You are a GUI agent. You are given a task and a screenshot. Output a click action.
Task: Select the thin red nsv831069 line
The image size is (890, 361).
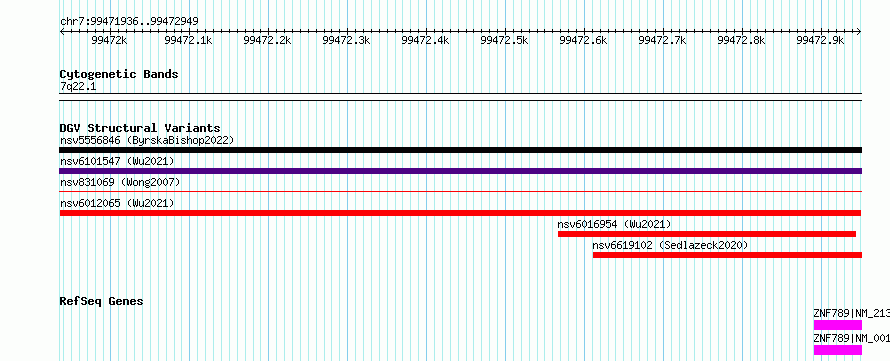[460, 192]
